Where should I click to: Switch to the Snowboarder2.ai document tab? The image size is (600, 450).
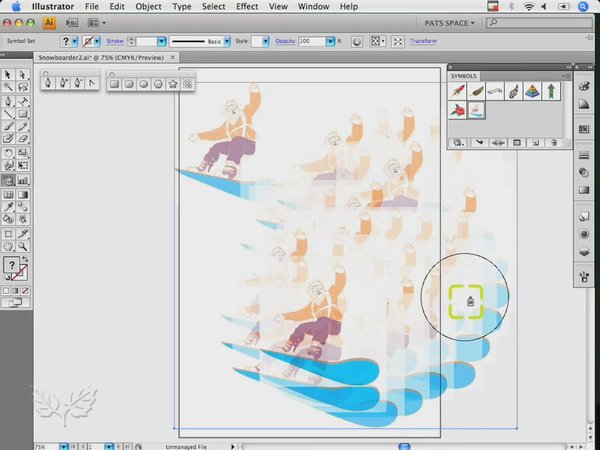coord(92,58)
